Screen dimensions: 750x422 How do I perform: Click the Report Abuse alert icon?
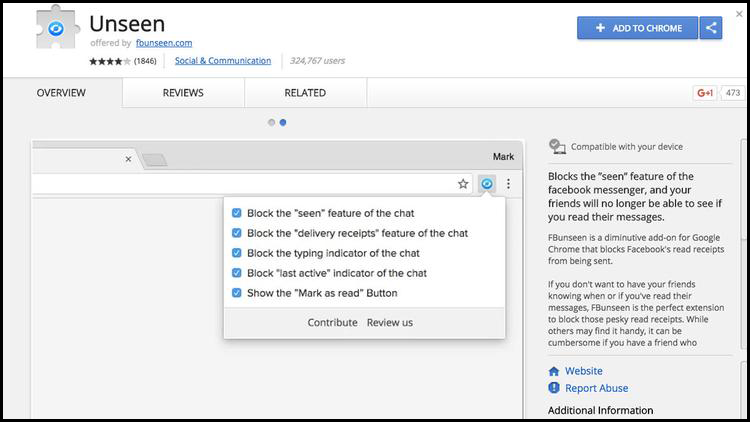[554, 388]
